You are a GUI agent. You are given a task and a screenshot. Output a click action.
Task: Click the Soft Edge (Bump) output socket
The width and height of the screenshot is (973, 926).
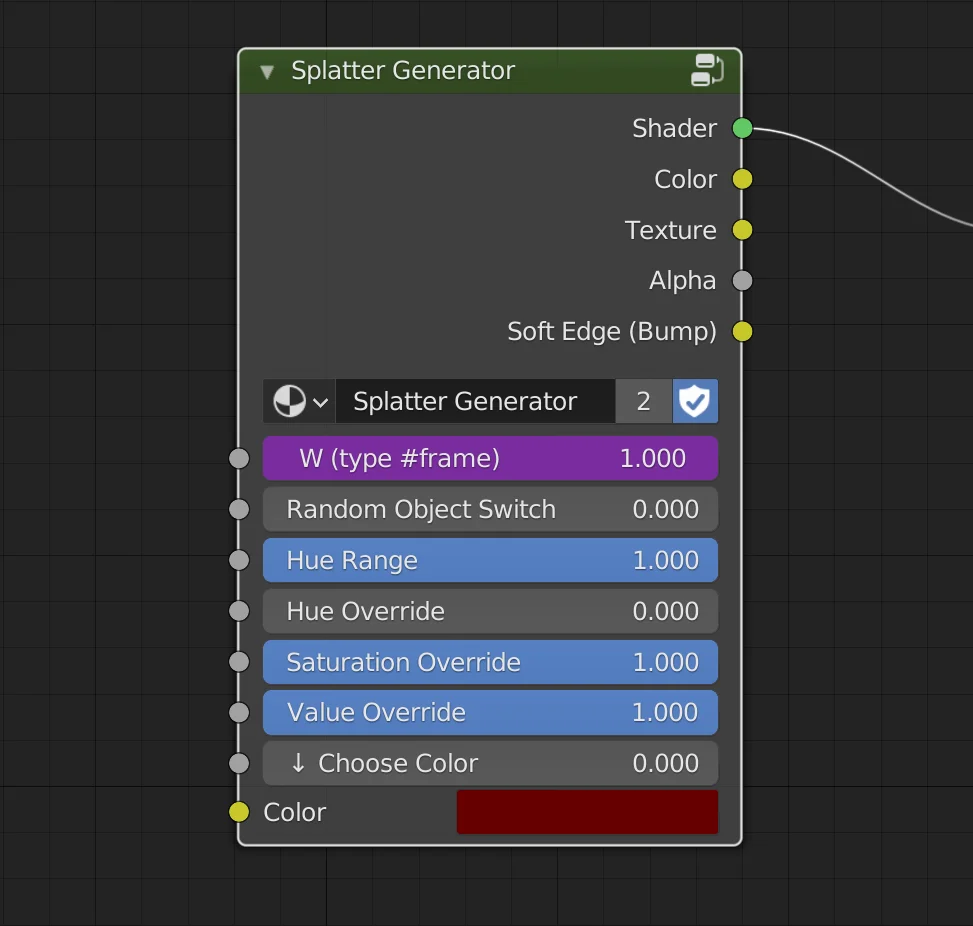742,331
